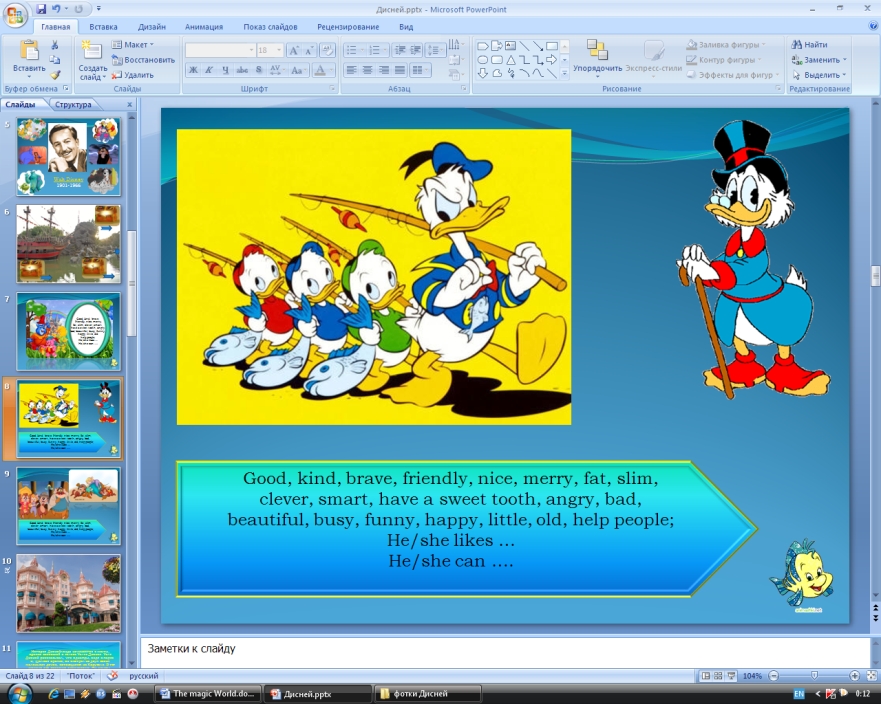Open the line spacing dropdown
Screen dimensions: 881x704
[435, 51]
